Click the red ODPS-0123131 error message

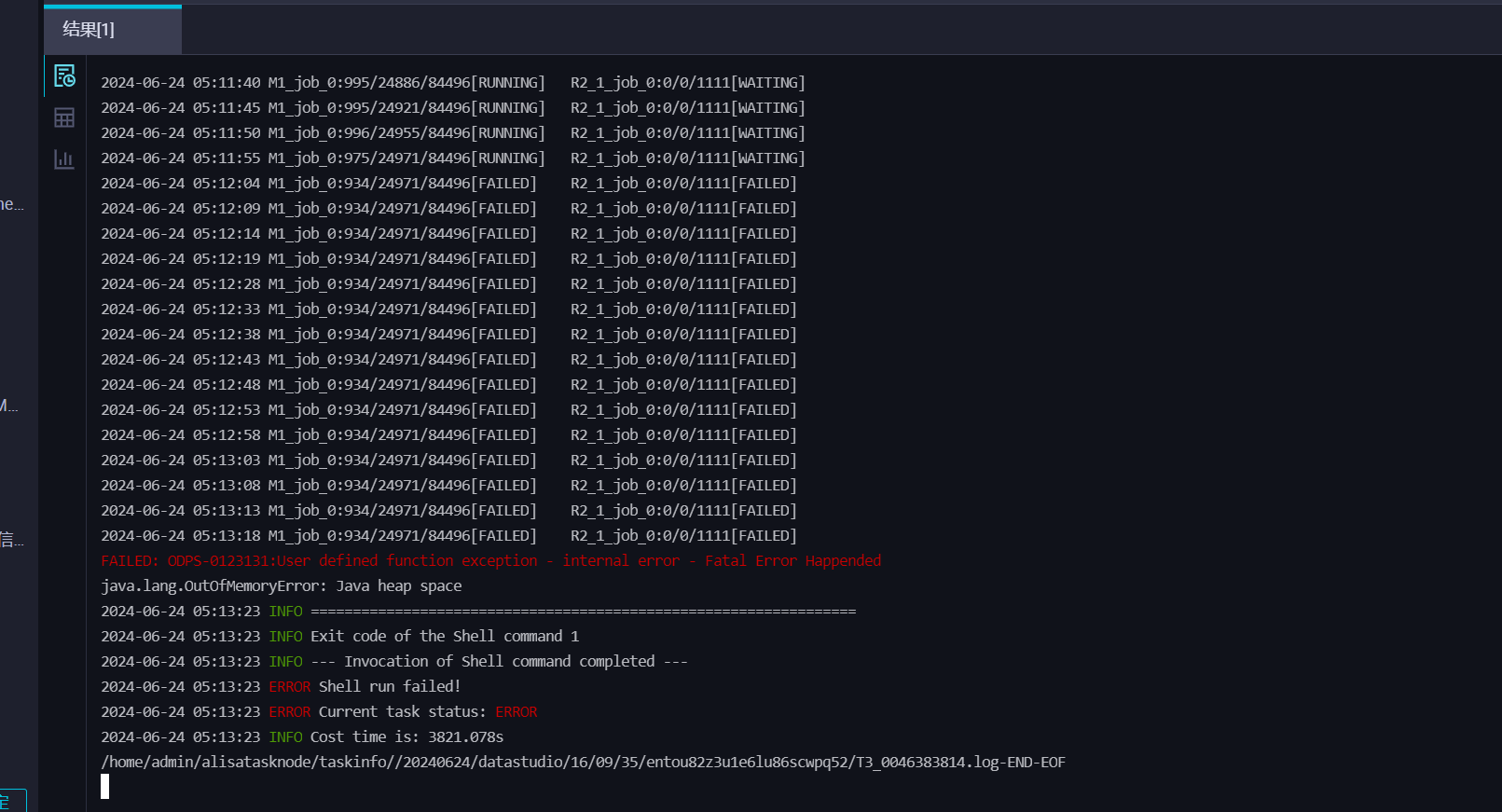(490, 561)
